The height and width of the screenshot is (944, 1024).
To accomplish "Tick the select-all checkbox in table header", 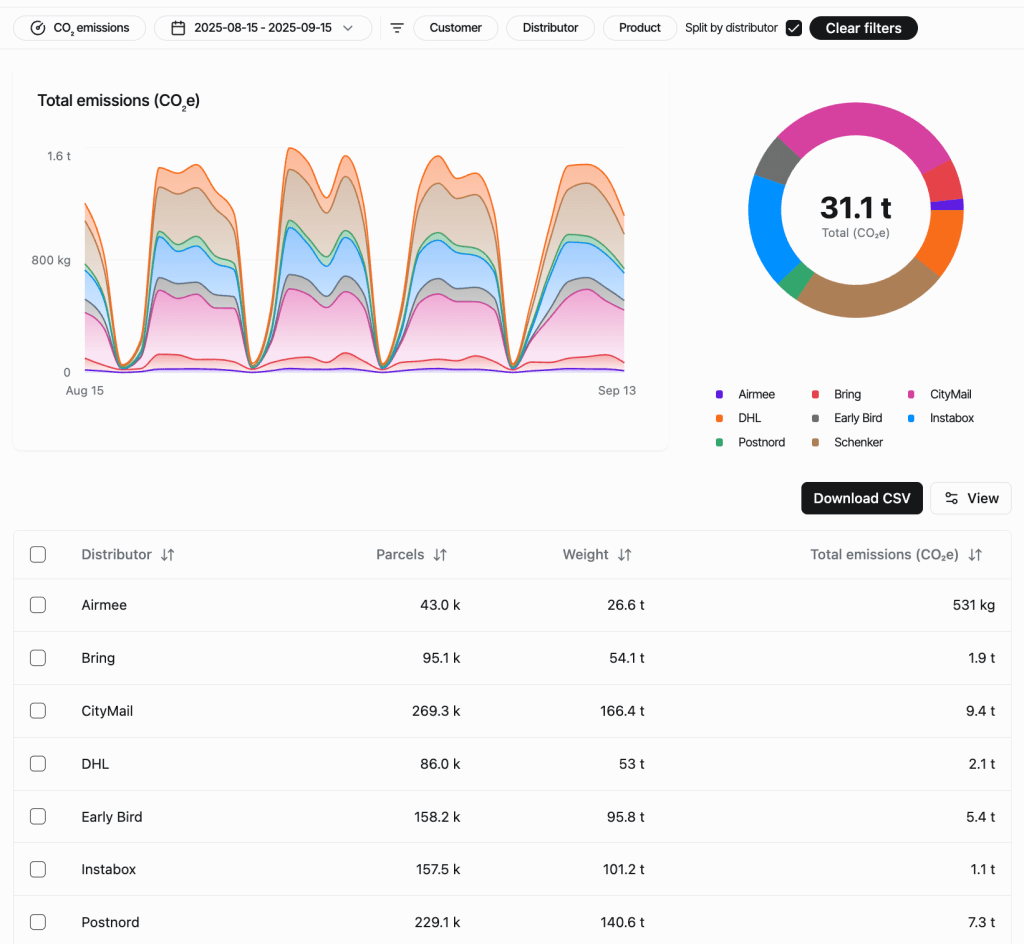I will [x=38, y=555].
